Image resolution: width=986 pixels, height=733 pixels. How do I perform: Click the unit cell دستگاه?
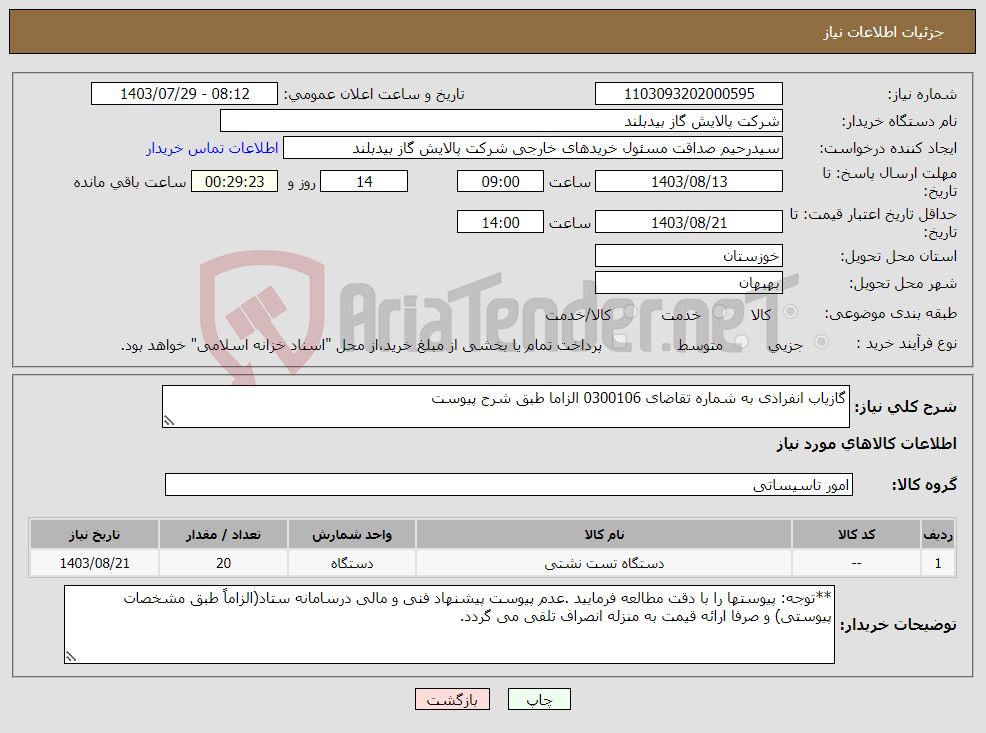[x=352, y=563]
